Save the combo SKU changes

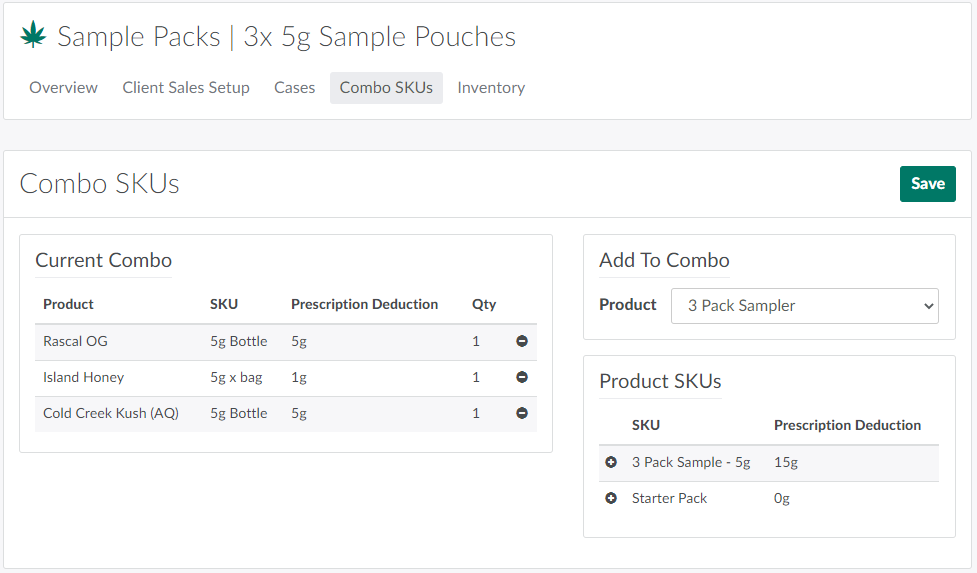click(927, 184)
